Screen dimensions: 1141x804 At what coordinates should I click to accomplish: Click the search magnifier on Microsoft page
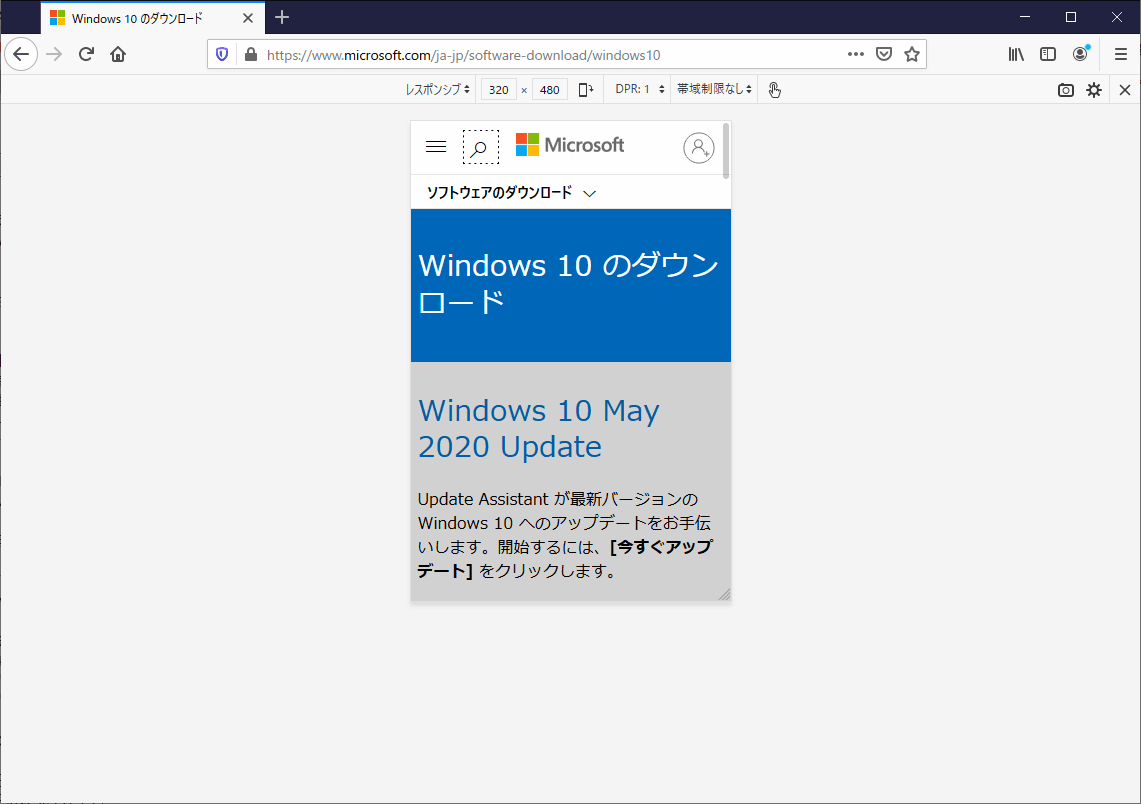[481, 148]
